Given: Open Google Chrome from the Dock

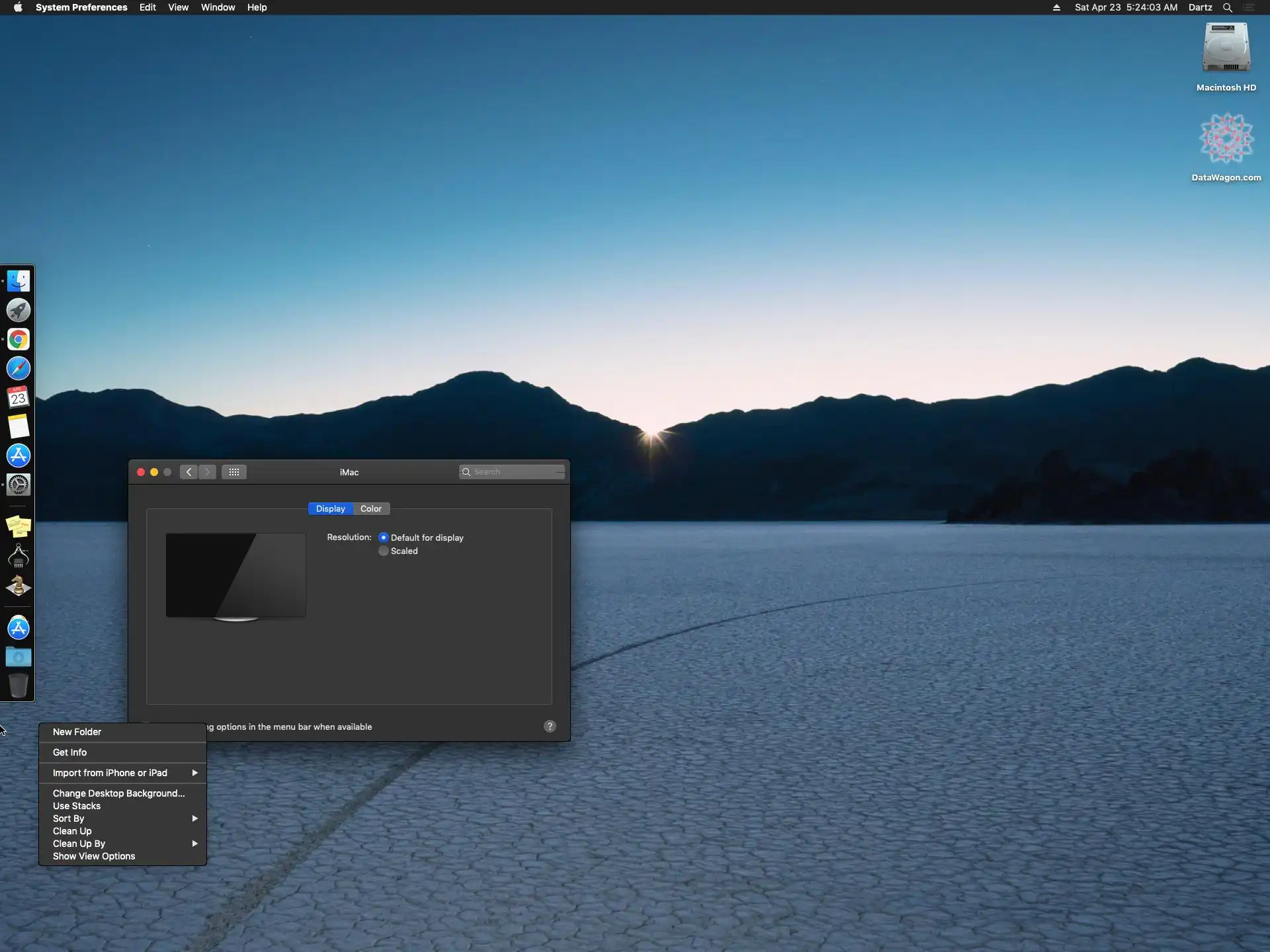Looking at the screenshot, I should (x=19, y=339).
